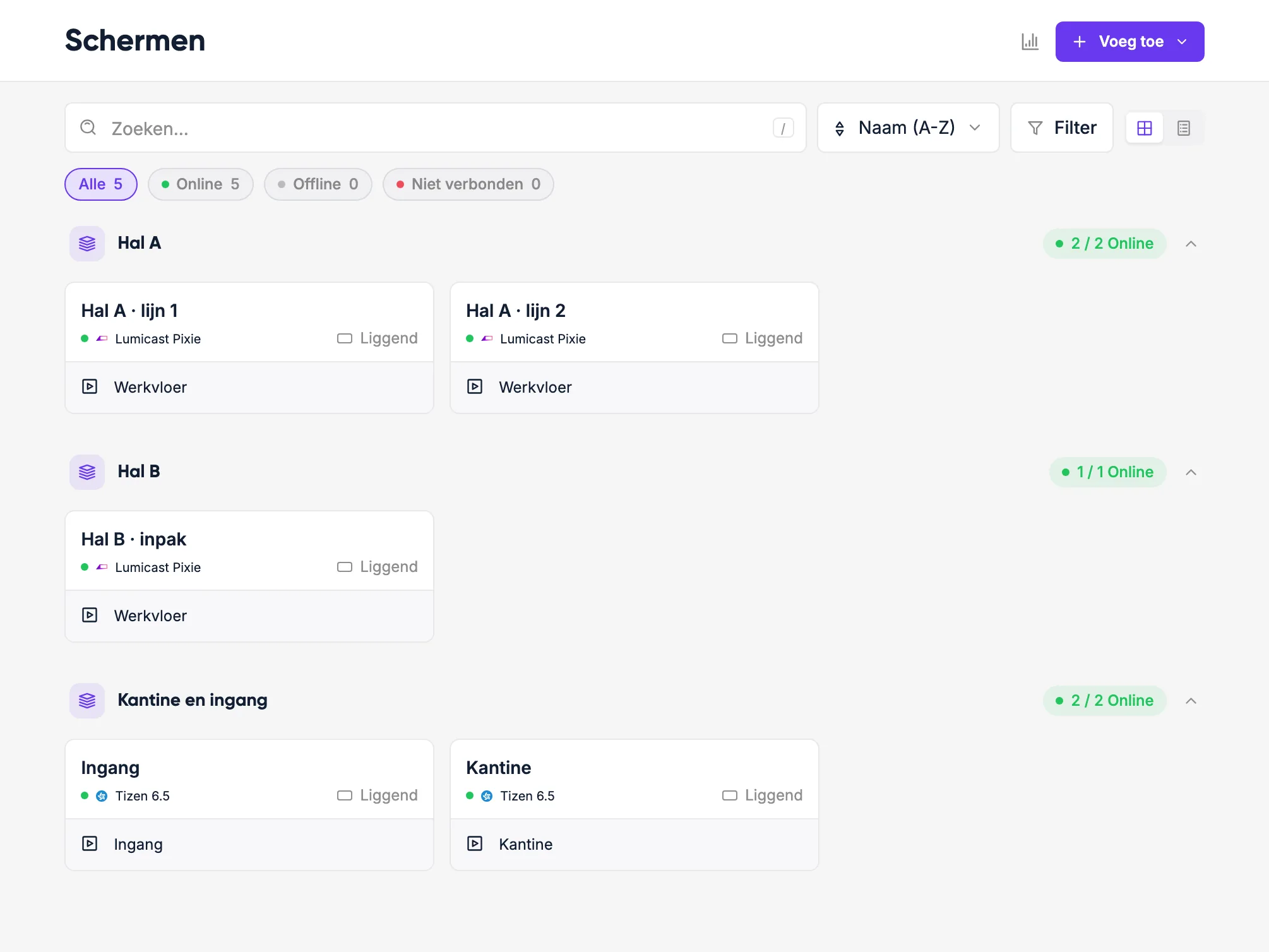Select the Alle 5 filter tab

[101, 184]
